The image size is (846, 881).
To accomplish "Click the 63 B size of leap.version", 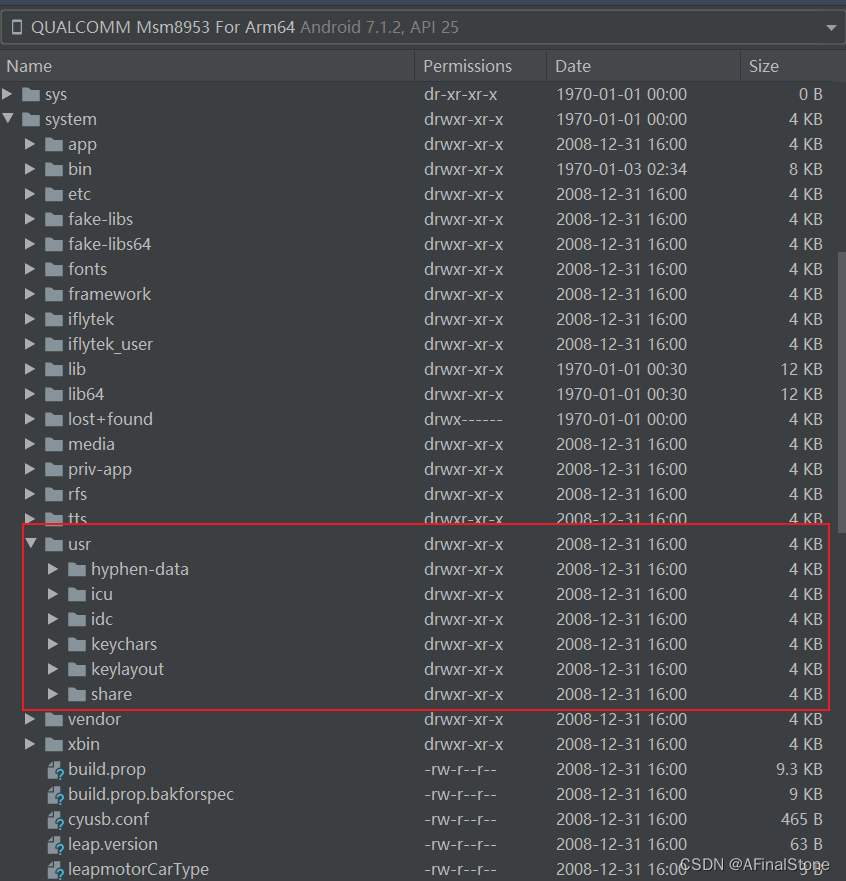I will pyautogui.click(x=806, y=844).
